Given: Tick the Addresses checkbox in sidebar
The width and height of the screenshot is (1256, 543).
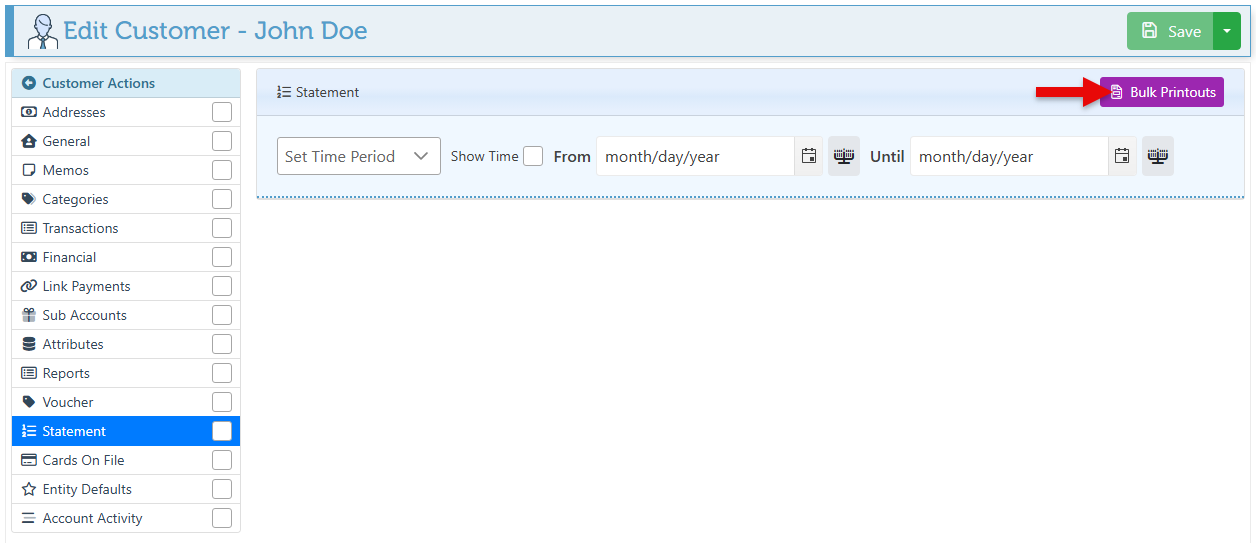Looking at the screenshot, I should [222, 112].
